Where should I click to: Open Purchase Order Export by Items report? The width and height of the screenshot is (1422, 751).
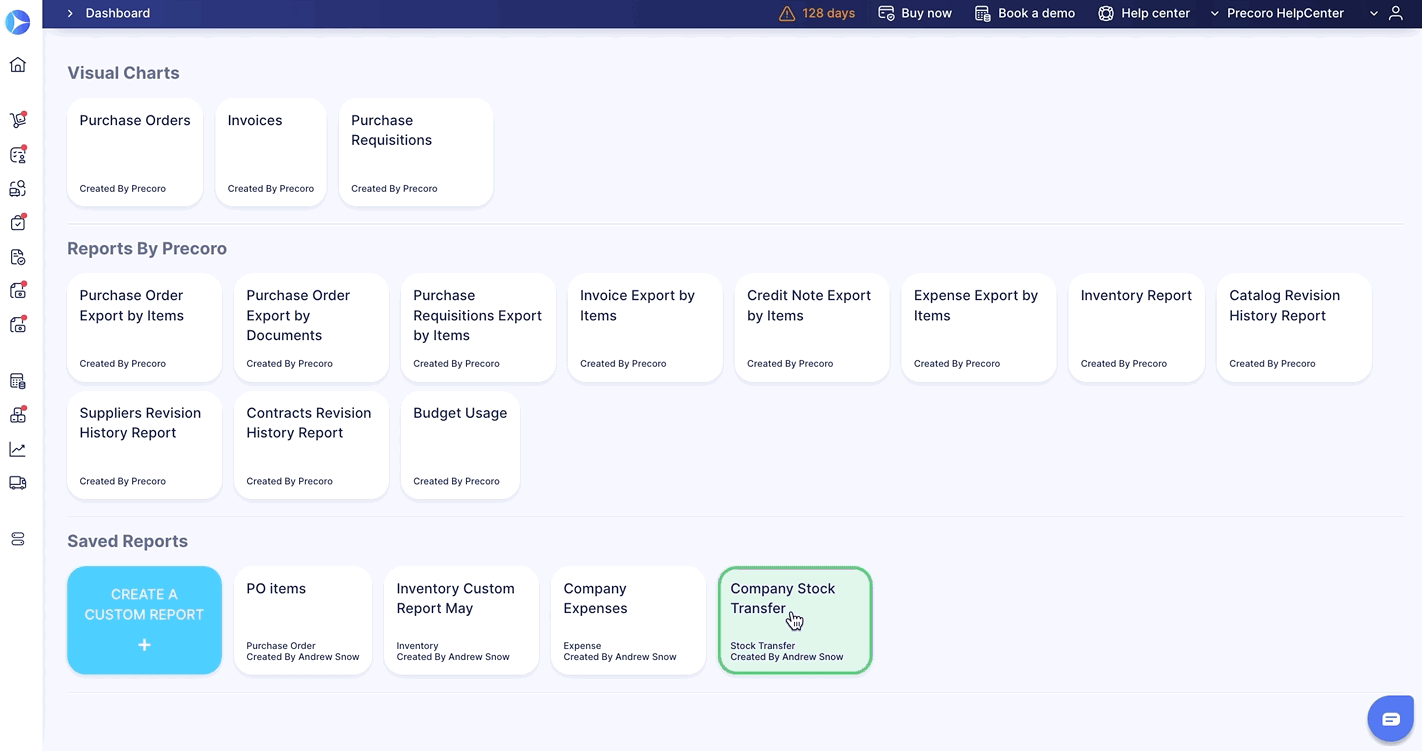(x=144, y=327)
